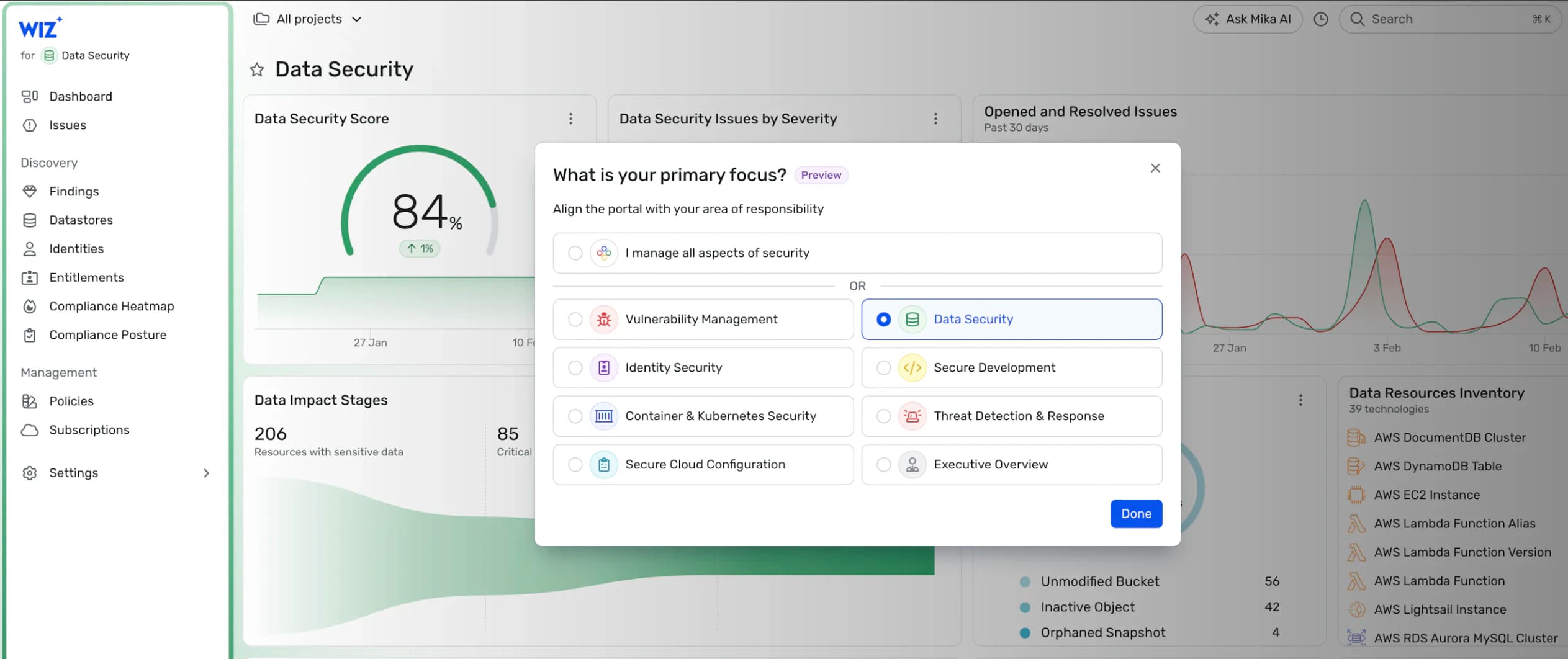
Task: Click the AWS DynamoDB Table inventory item
Action: [1438, 466]
